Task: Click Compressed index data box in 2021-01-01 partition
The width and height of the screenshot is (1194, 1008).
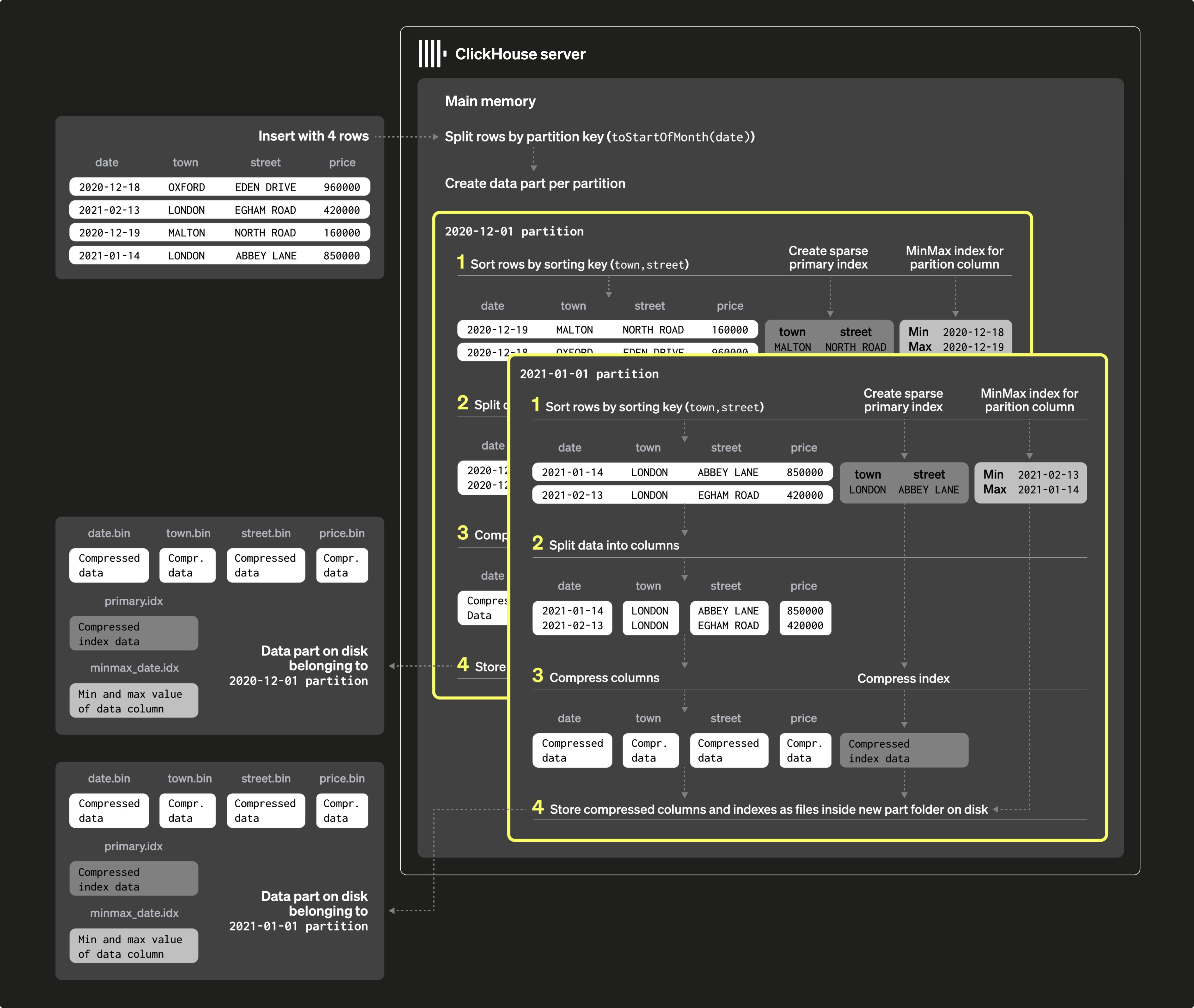Action: [904, 750]
